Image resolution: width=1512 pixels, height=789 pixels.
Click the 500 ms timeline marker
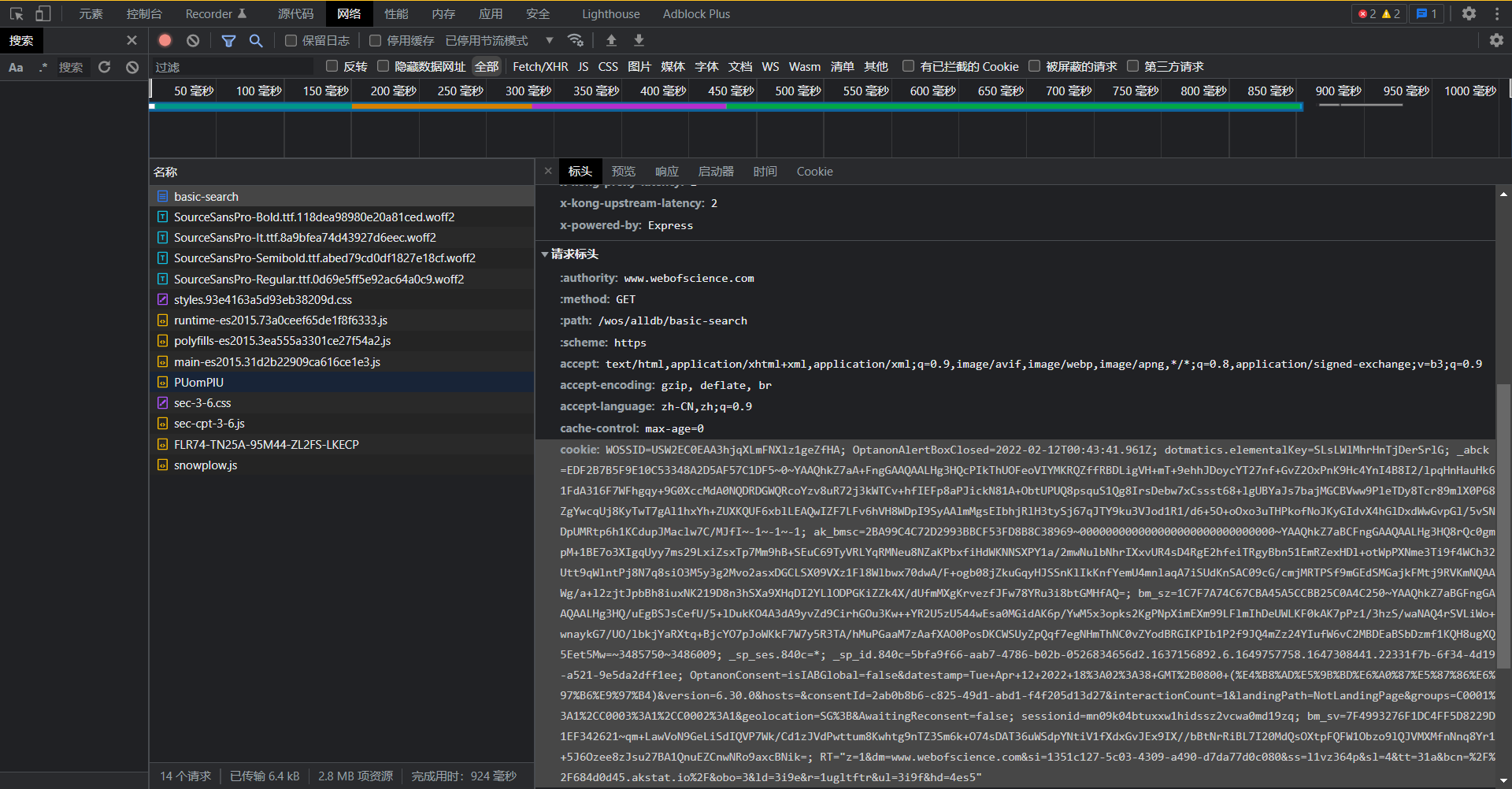(x=798, y=91)
